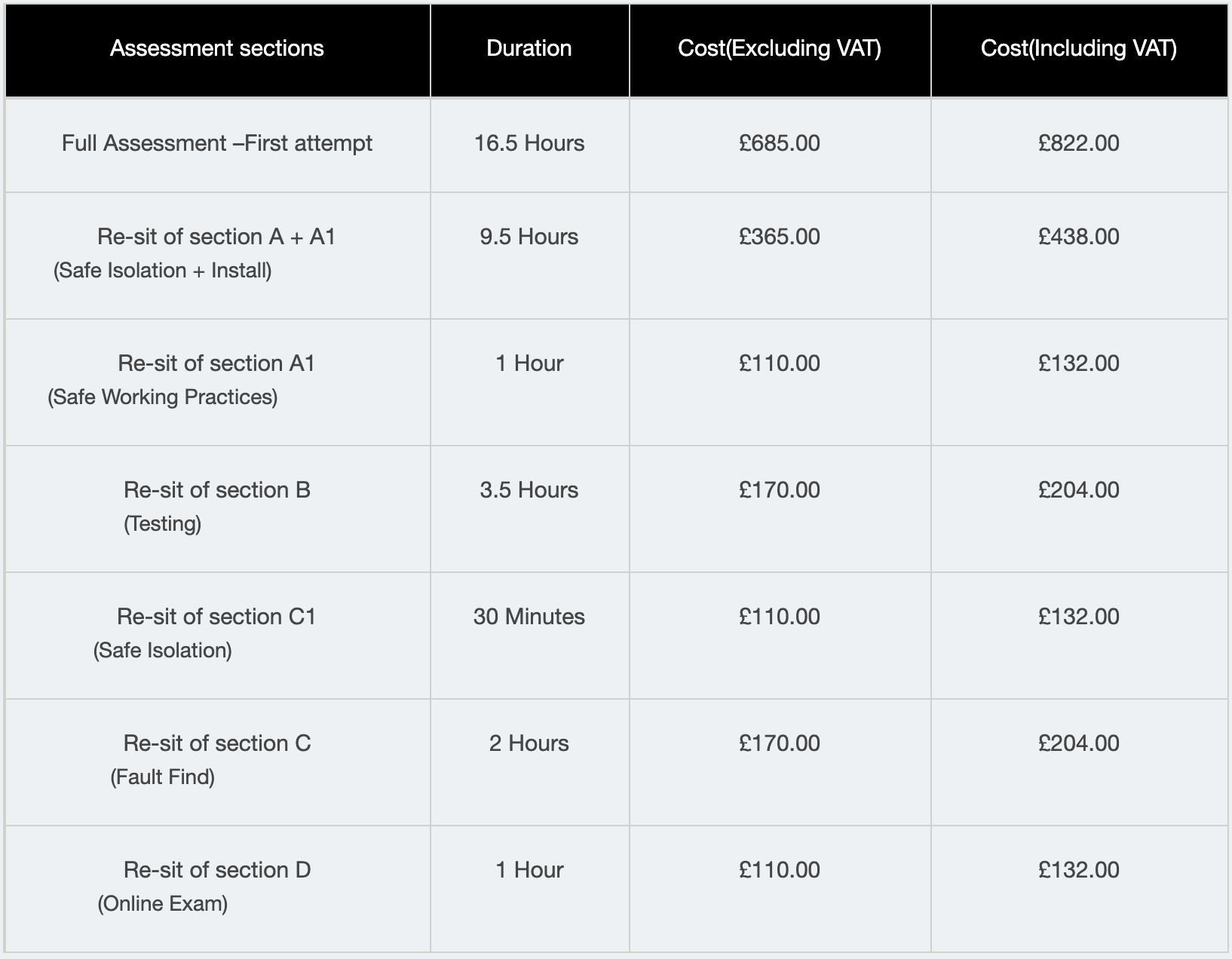Select the "30 Minutes" duration cell
The width and height of the screenshot is (1232, 959).
[529, 617]
